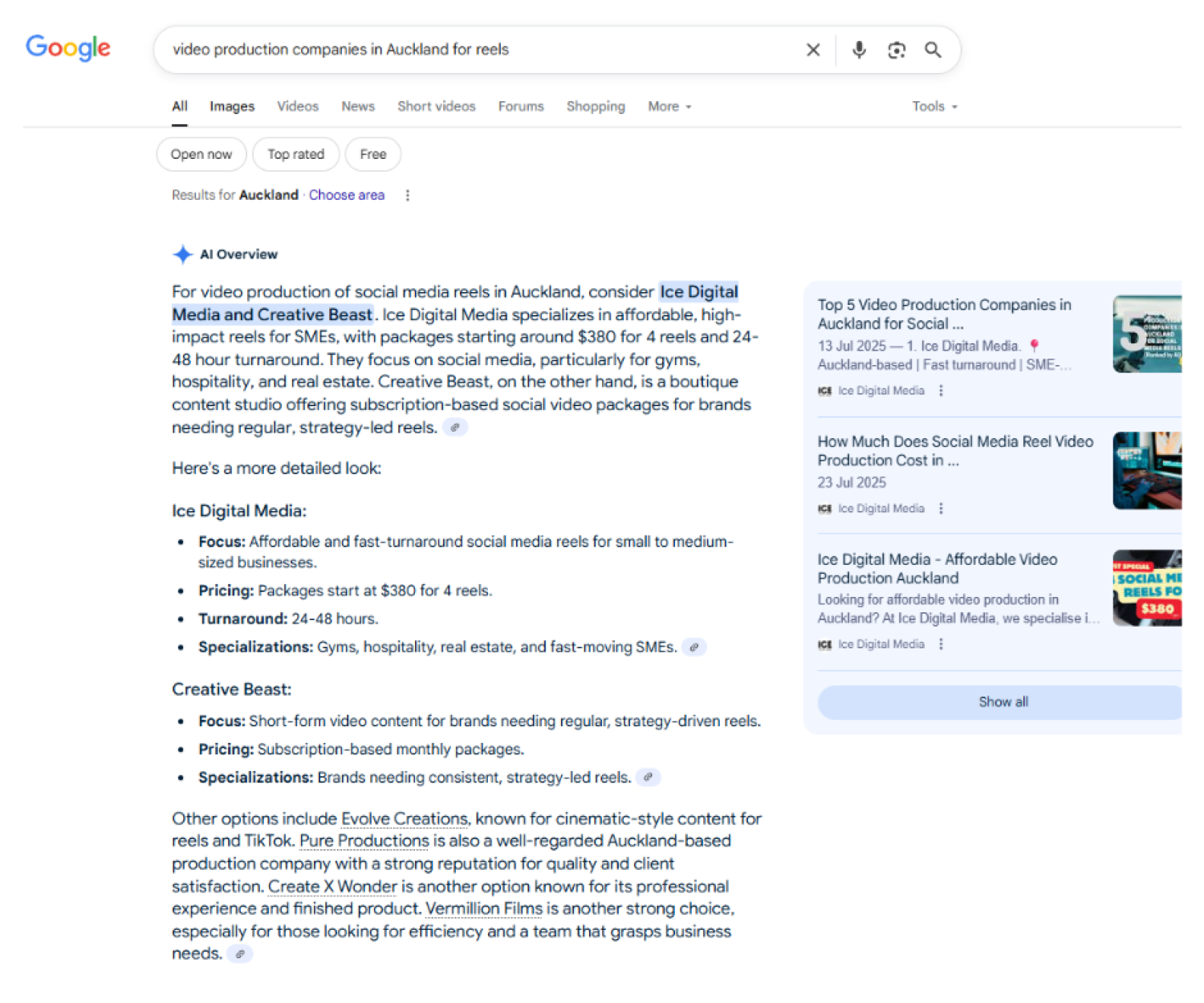
Task: Open source link icon after fast-moving SMEs
Action: [x=694, y=647]
